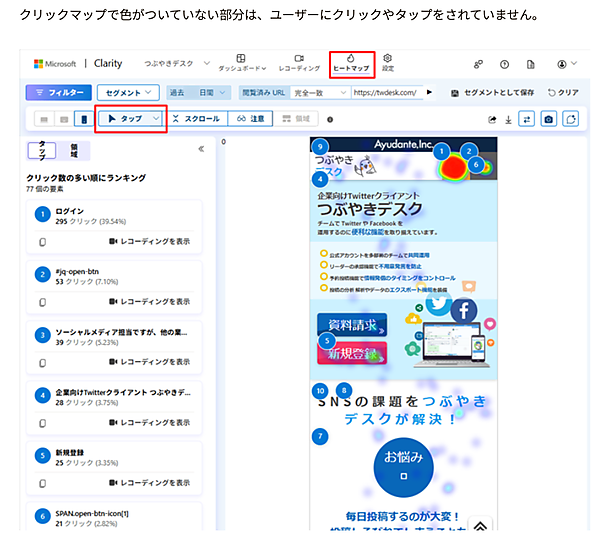Select the mobile device view icon
The height and width of the screenshot is (552, 600).
pyautogui.click(x=84, y=119)
